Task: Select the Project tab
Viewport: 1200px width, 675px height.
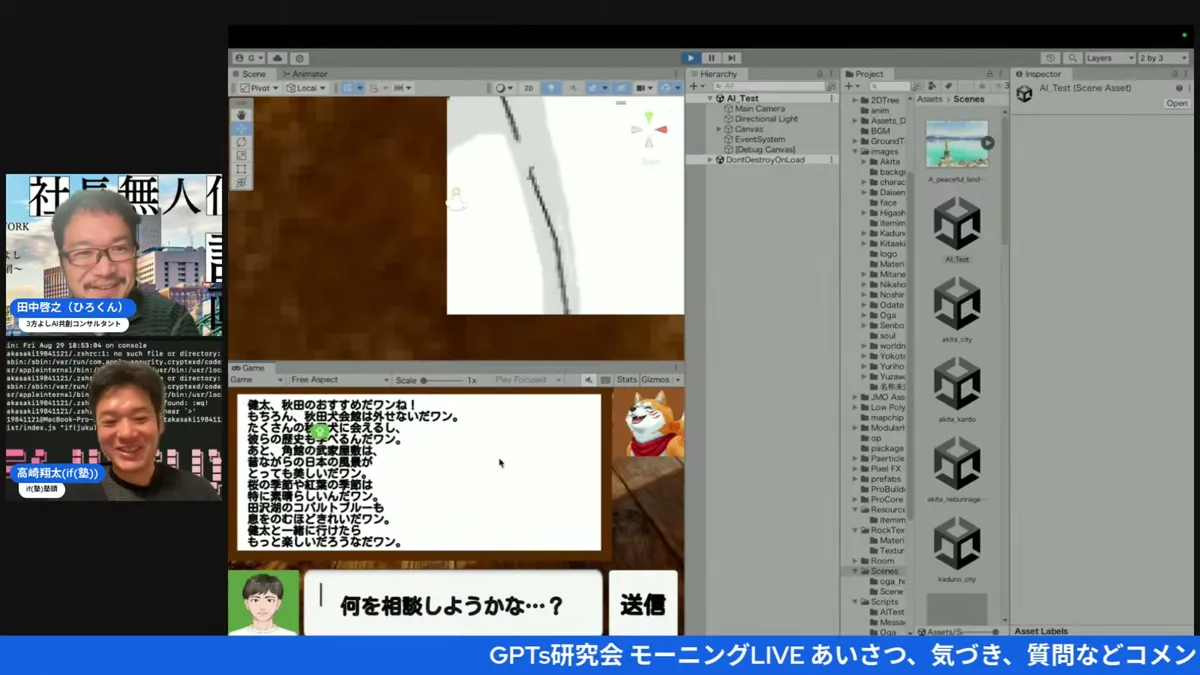Action: pyautogui.click(x=865, y=74)
